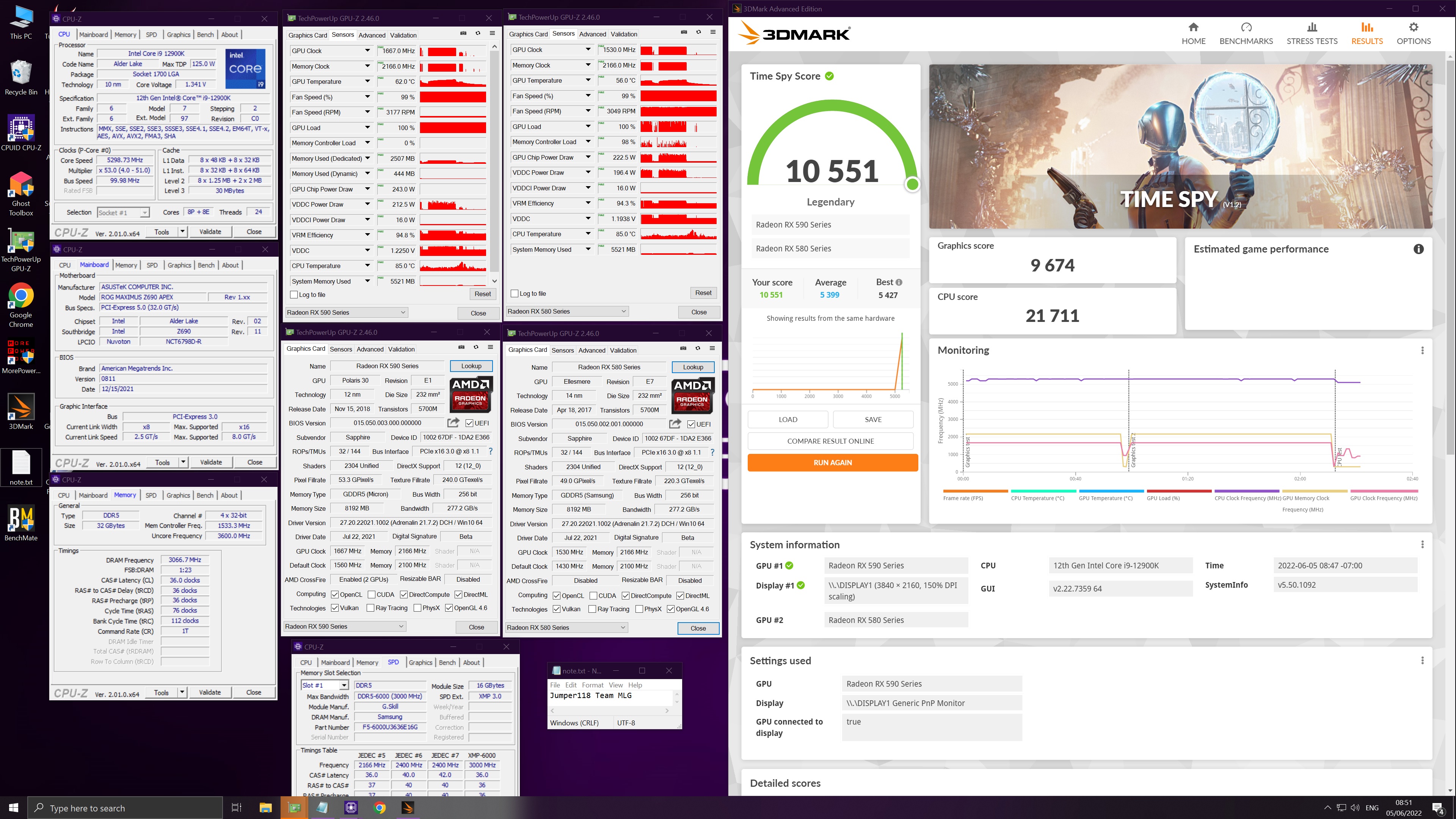
Task: Click LOAD result button in 3DMark
Action: [x=788, y=419]
